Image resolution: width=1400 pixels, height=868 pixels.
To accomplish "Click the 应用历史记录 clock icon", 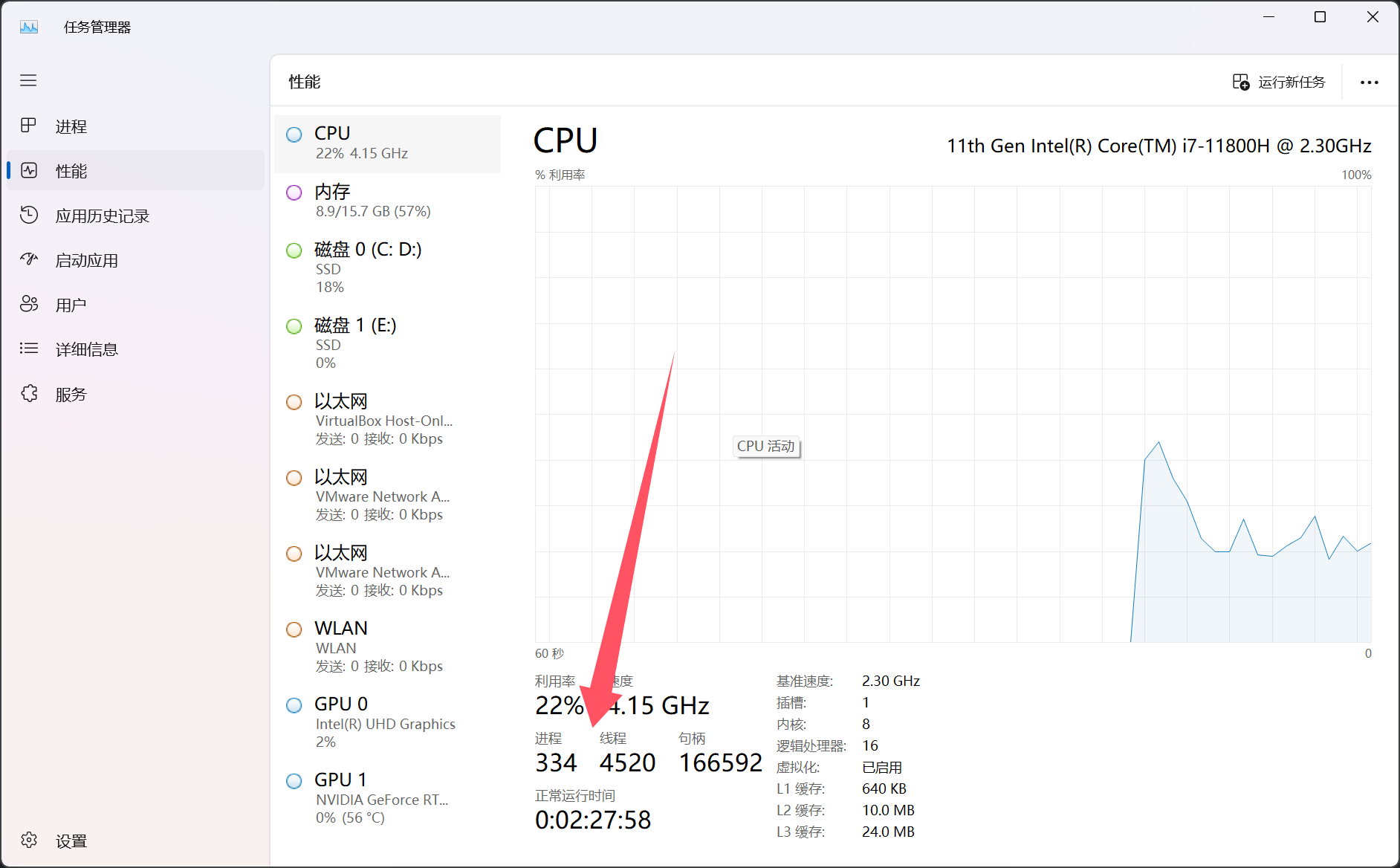I will (x=28, y=215).
